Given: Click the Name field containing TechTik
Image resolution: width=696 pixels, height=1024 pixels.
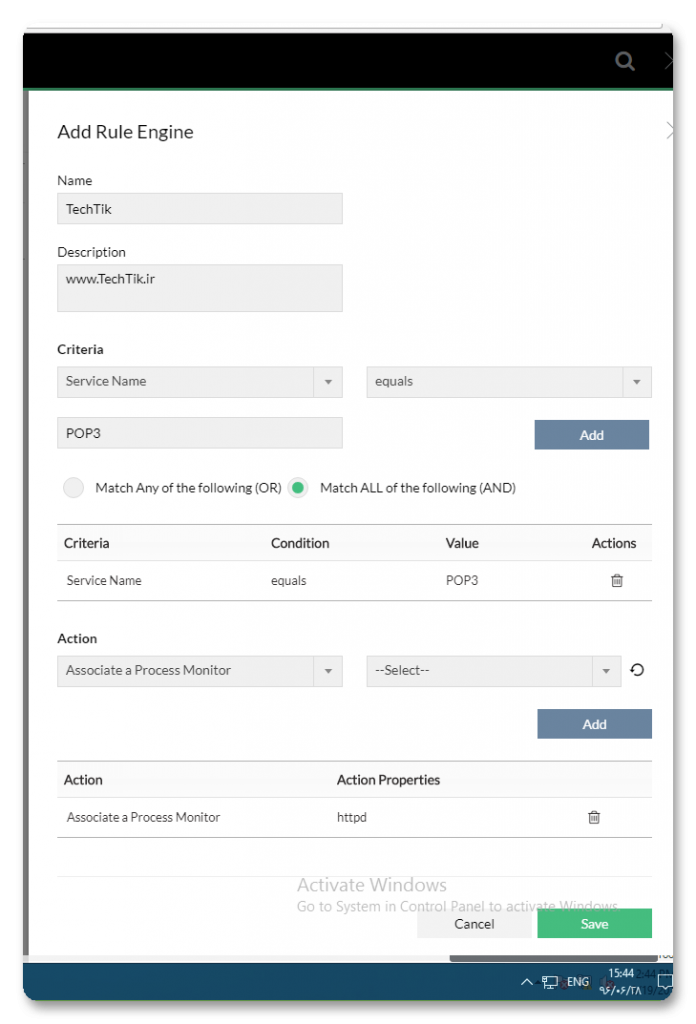Looking at the screenshot, I should click(x=199, y=208).
